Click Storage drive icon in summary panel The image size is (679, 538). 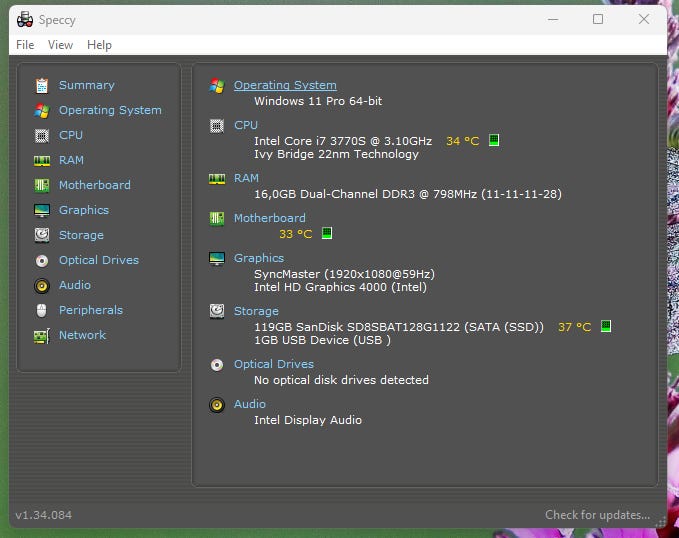[217, 311]
